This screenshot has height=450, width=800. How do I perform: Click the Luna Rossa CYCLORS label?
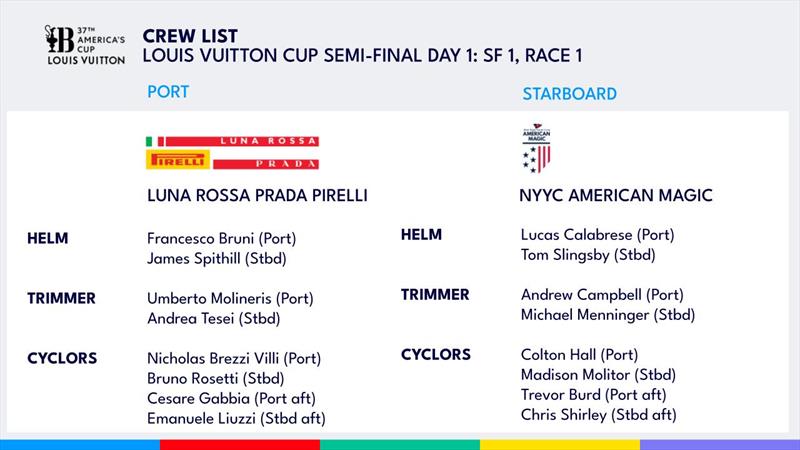tap(62, 359)
